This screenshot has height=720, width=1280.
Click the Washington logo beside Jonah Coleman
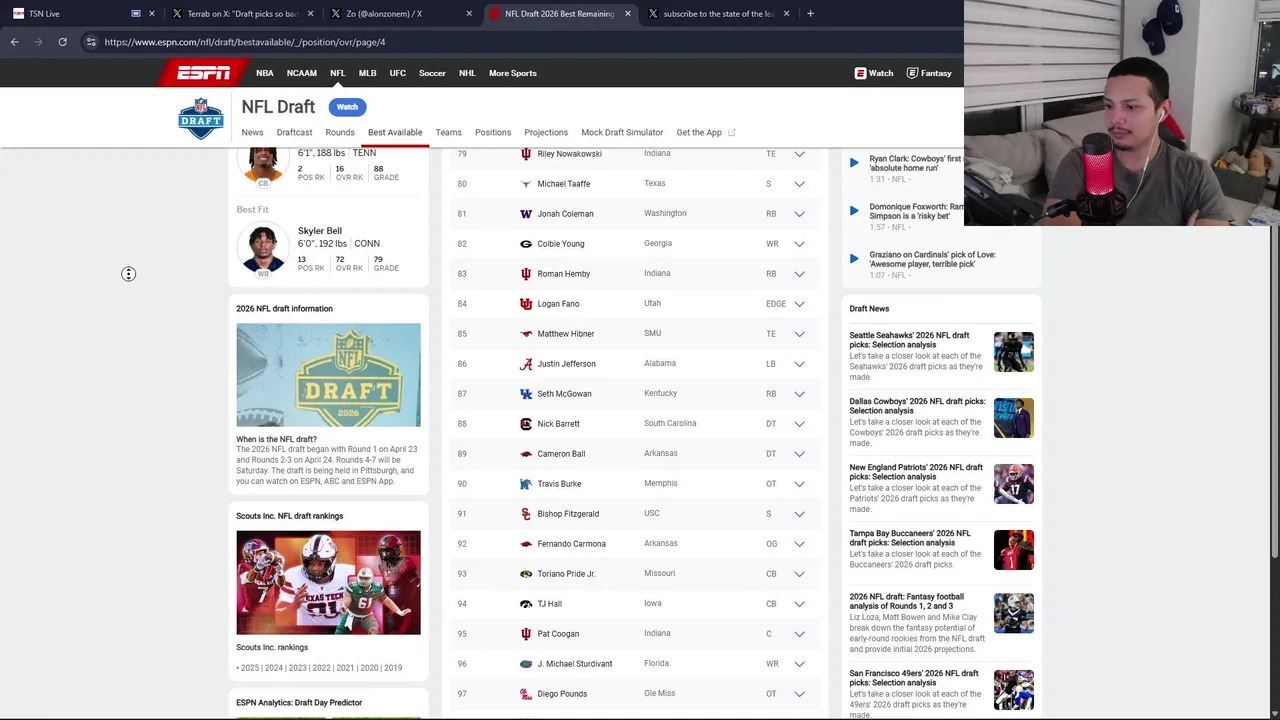point(526,214)
